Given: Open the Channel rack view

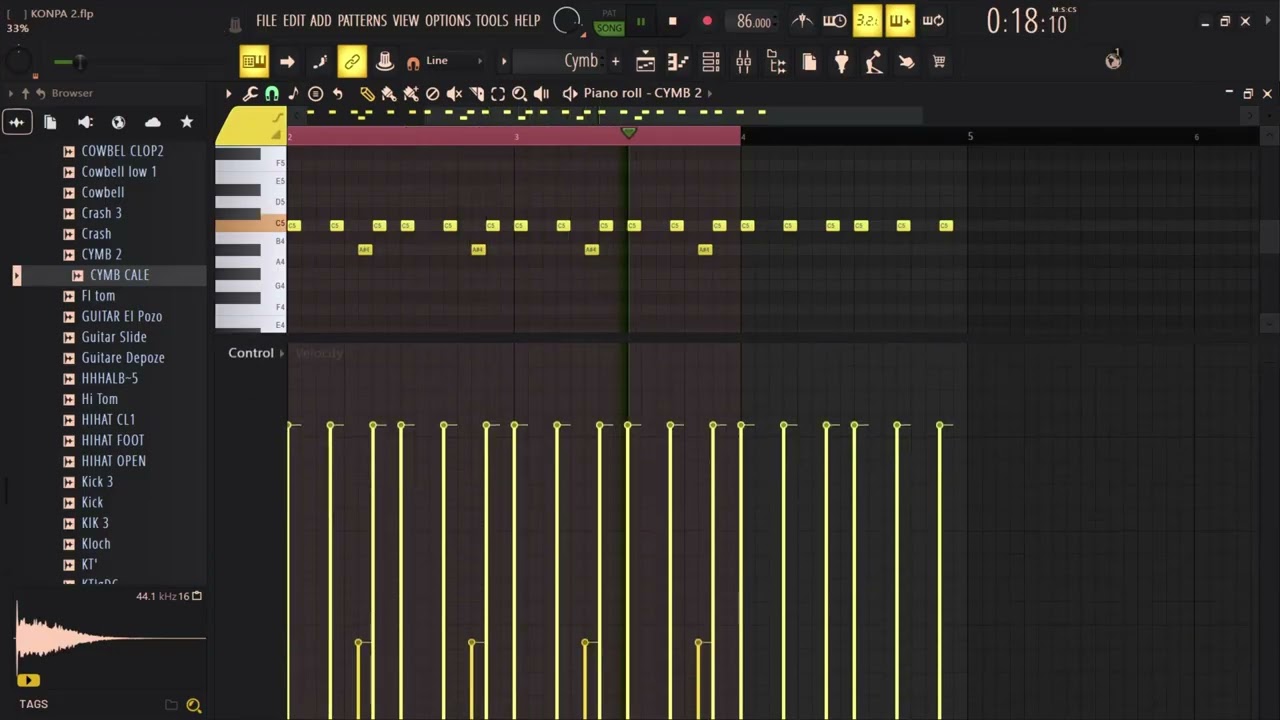Looking at the screenshot, I should pos(711,62).
